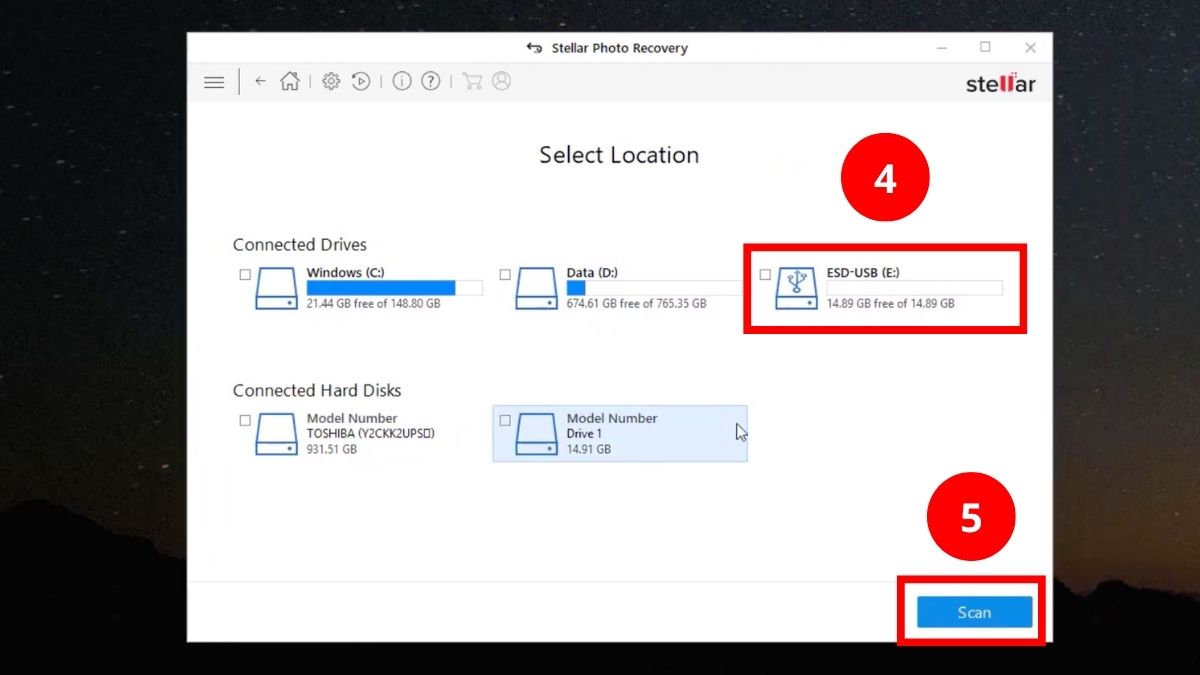Click '674.61 GB free of 765.35 GB'
Screen dimensions: 1200x675
pos(636,303)
